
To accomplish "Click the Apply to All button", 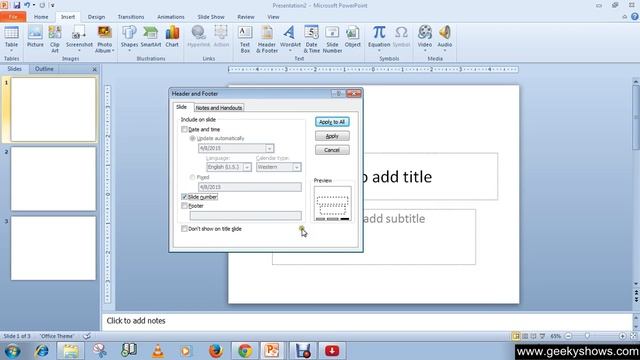I will click(332, 122).
